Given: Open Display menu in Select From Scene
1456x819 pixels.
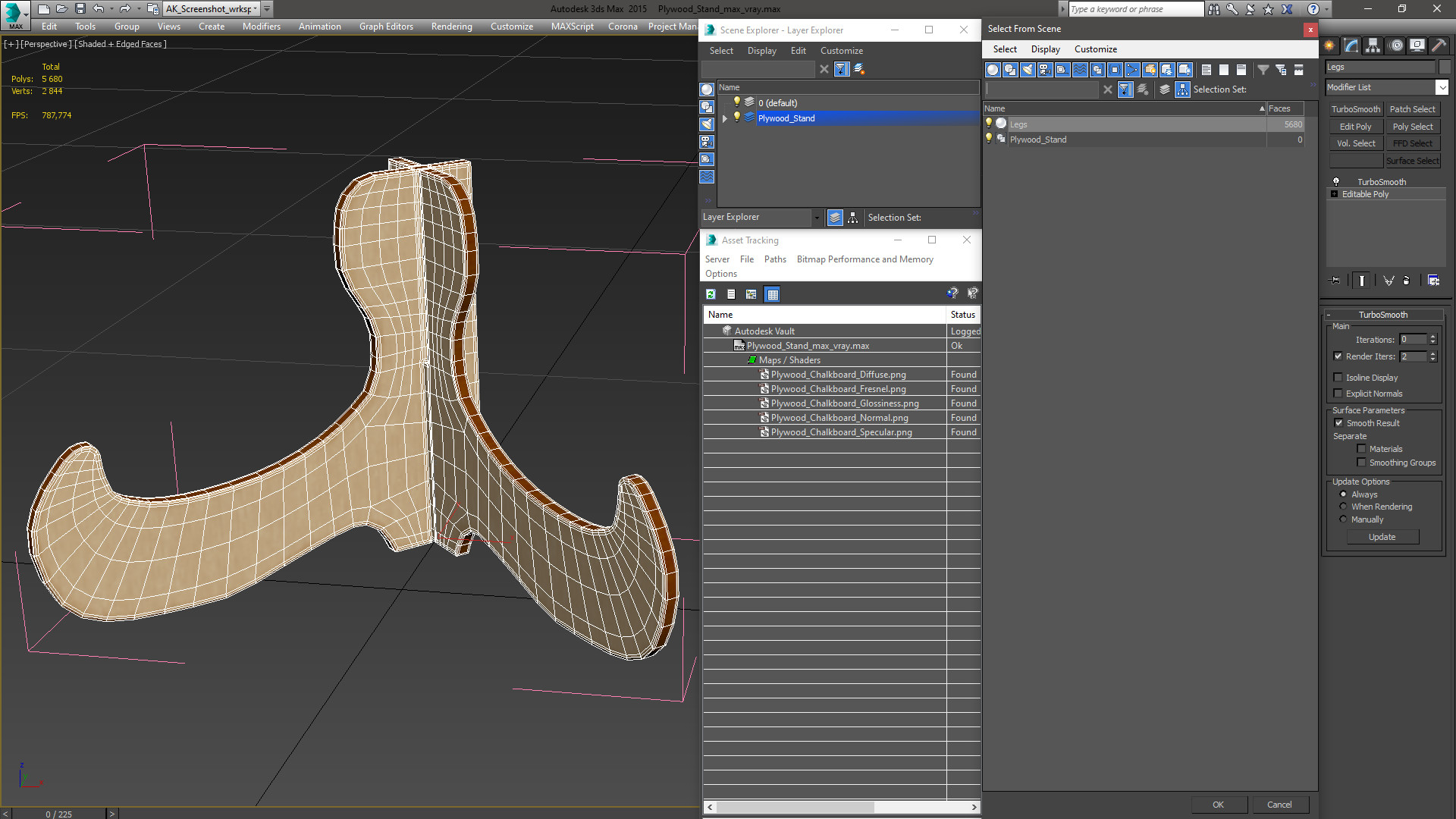Looking at the screenshot, I should click(x=1046, y=49).
